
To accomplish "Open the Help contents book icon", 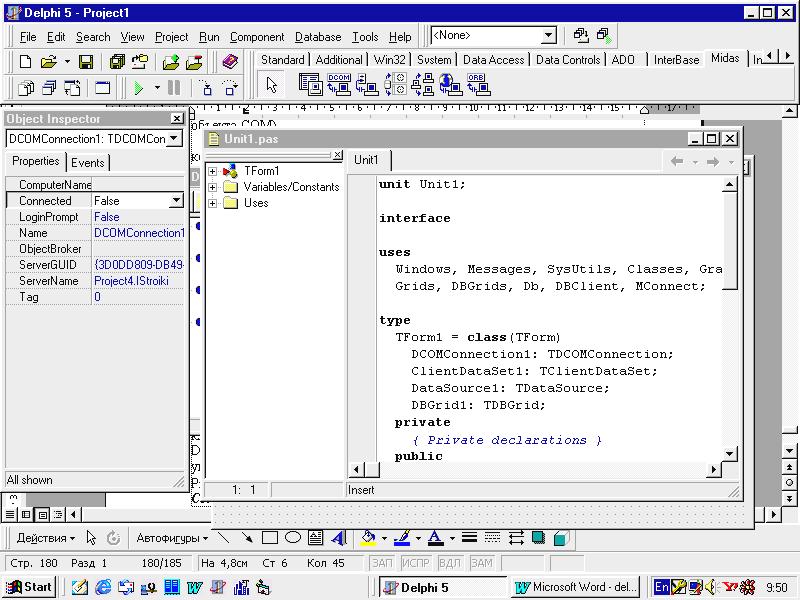I will point(231,62).
